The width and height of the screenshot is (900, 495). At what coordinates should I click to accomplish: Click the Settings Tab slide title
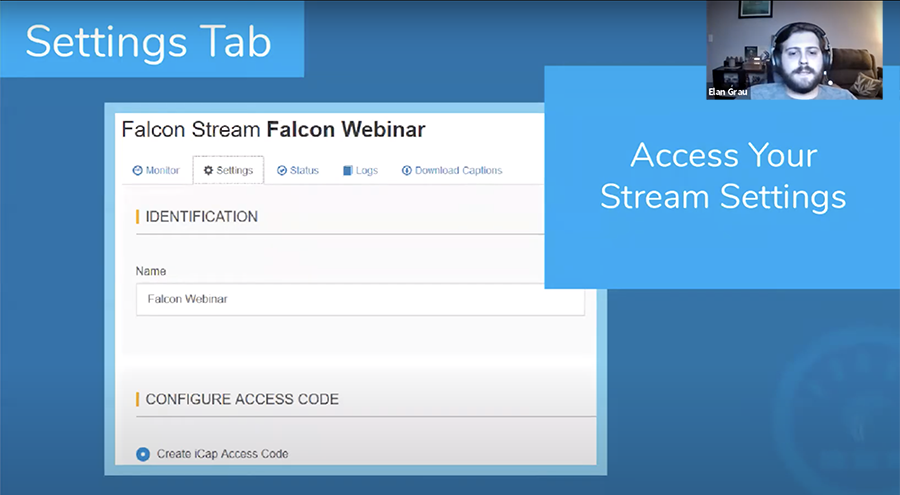point(148,40)
